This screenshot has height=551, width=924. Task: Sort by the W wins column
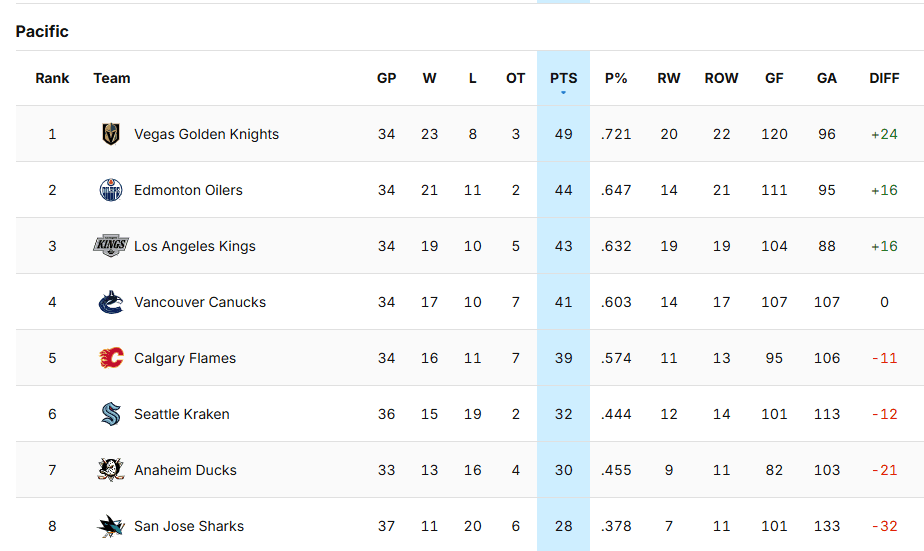click(x=429, y=78)
